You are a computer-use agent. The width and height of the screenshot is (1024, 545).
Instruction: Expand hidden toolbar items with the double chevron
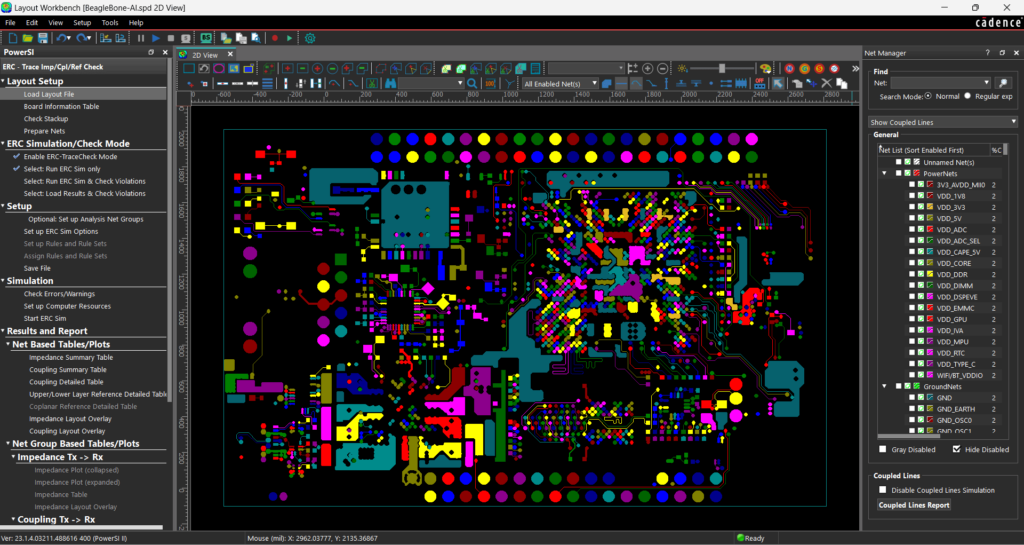[x=856, y=69]
